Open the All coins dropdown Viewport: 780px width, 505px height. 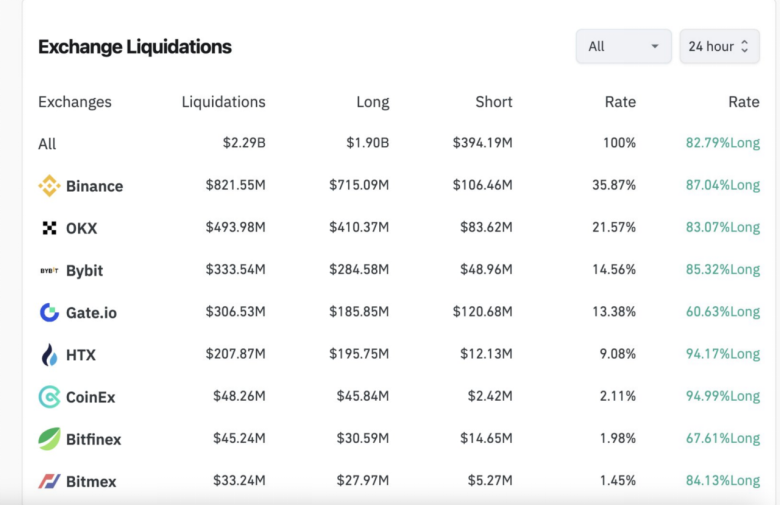[x=623, y=47]
